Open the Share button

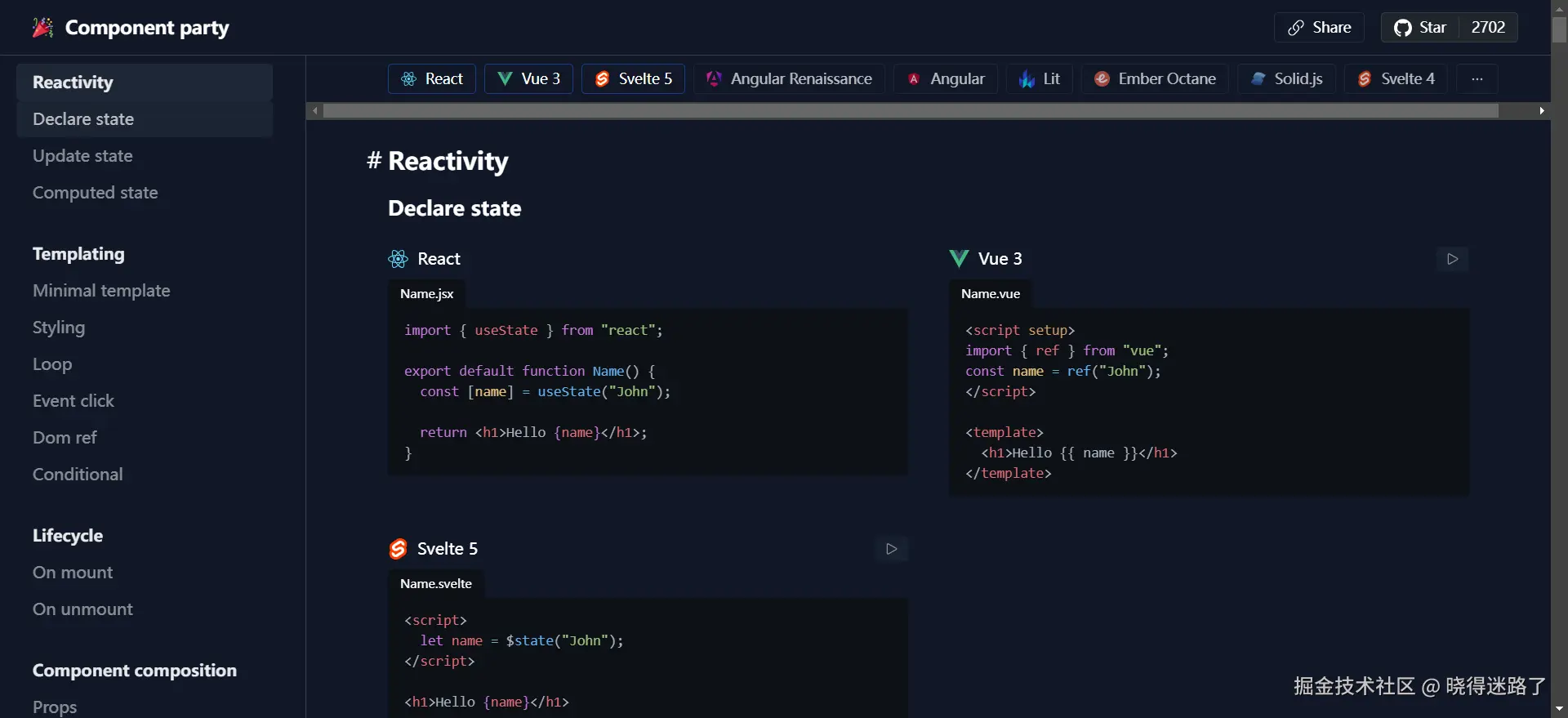[1319, 28]
